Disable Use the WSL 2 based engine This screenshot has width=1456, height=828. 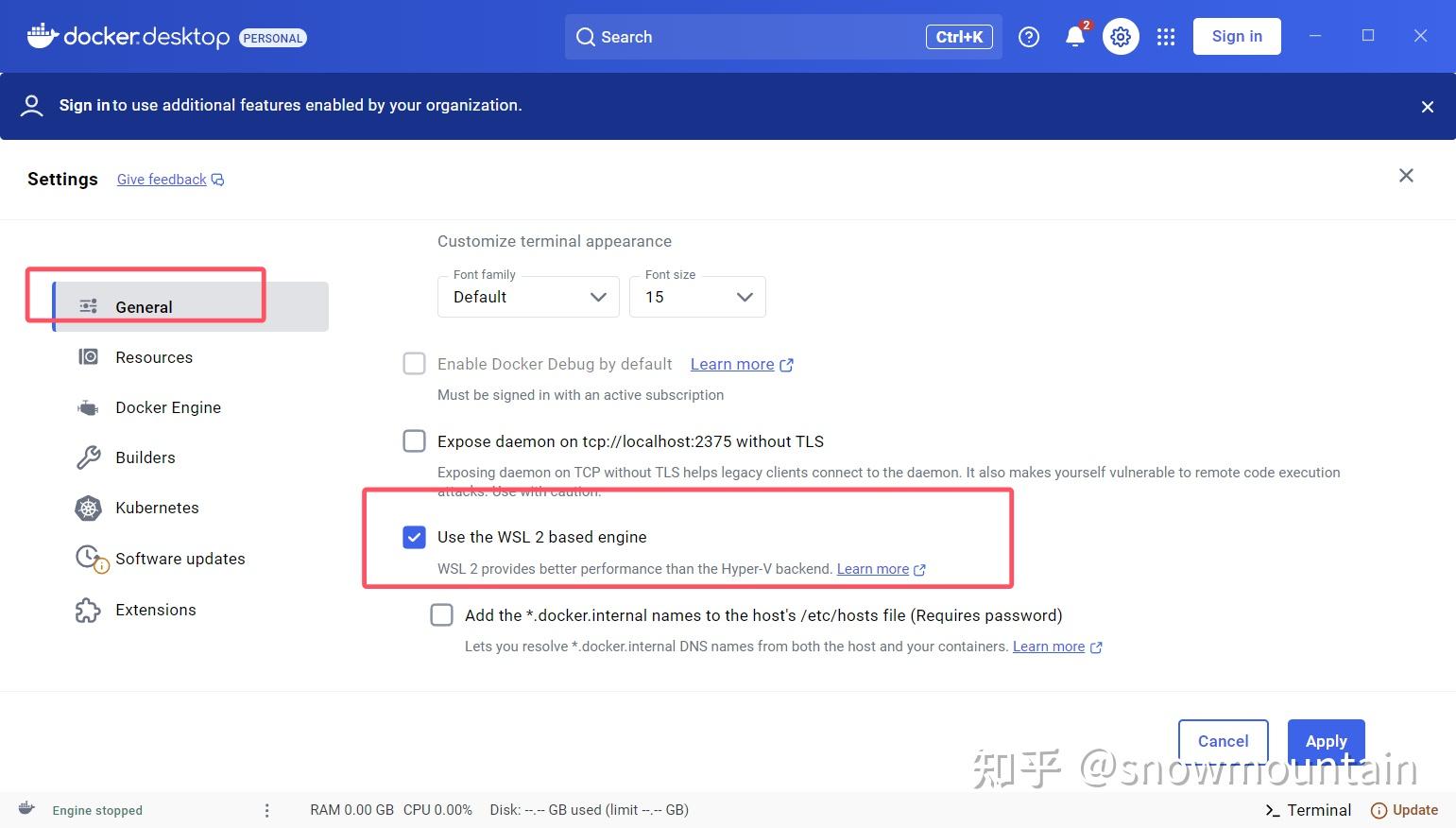pos(414,537)
